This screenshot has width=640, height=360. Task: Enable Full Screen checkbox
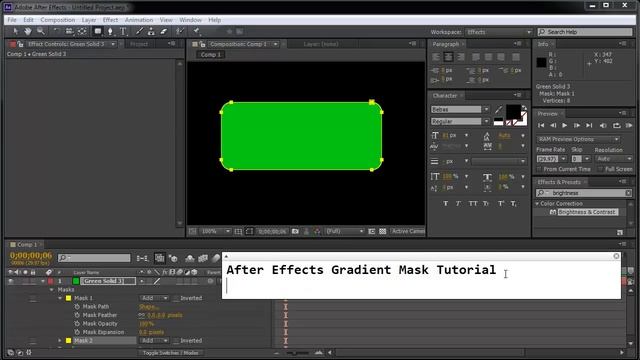pyautogui.click(x=600, y=169)
